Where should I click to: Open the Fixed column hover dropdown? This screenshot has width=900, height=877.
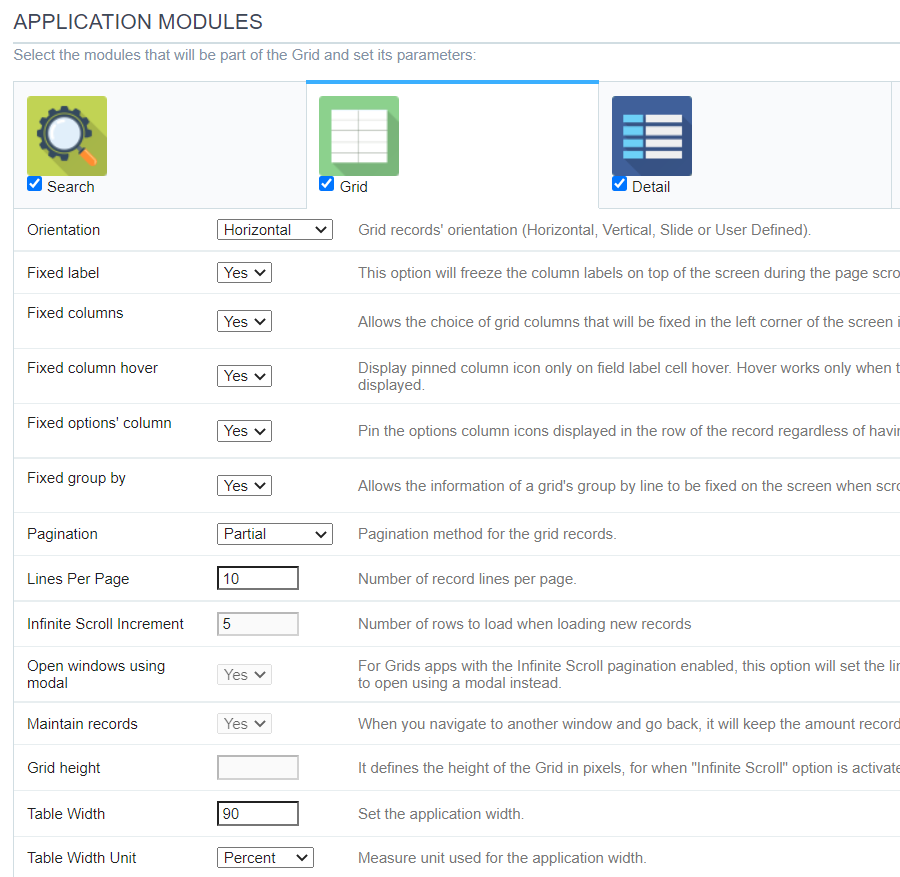click(243, 375)
